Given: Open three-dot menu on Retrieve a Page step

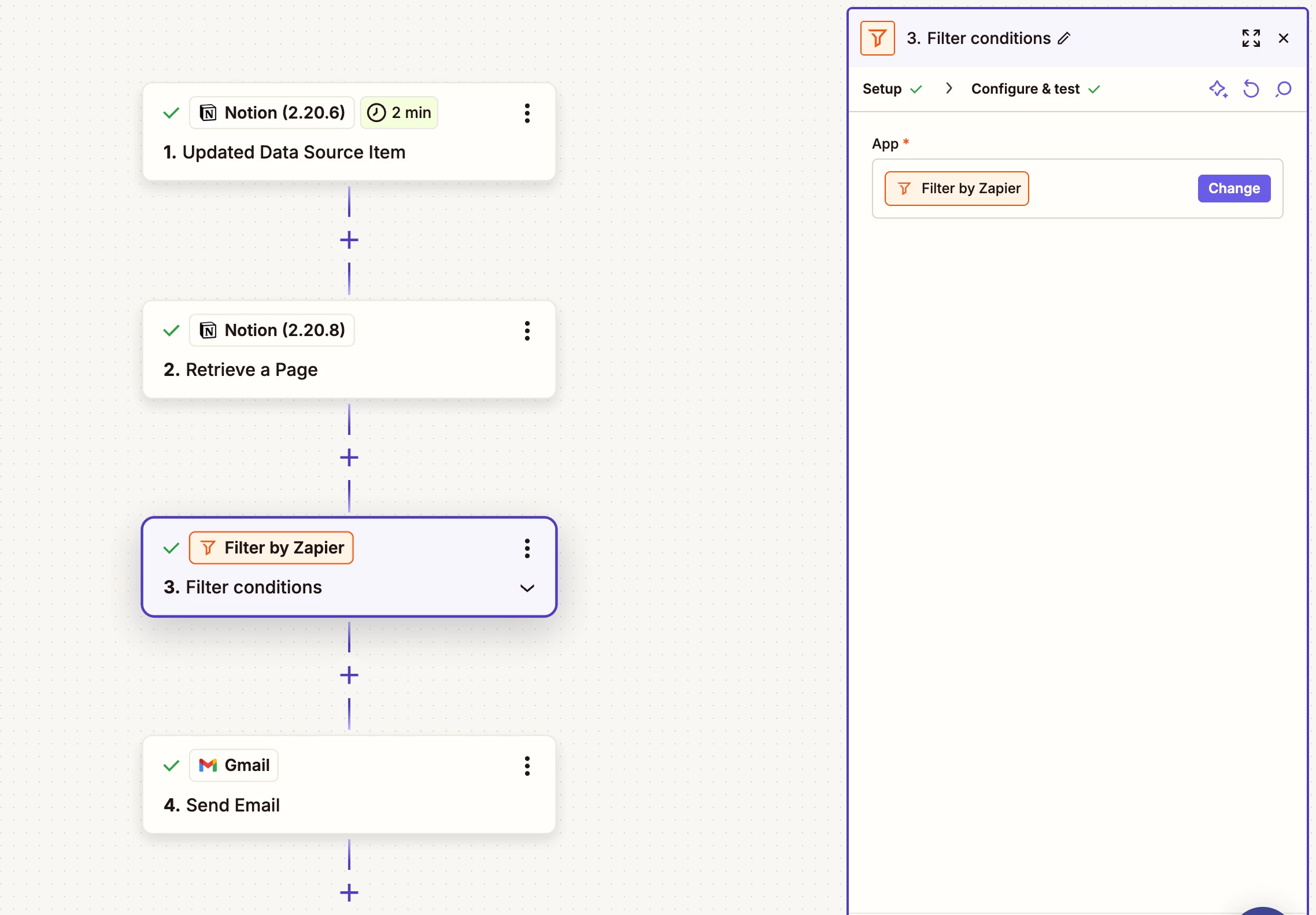Looking at the screenshot, I should pos(527,330).
